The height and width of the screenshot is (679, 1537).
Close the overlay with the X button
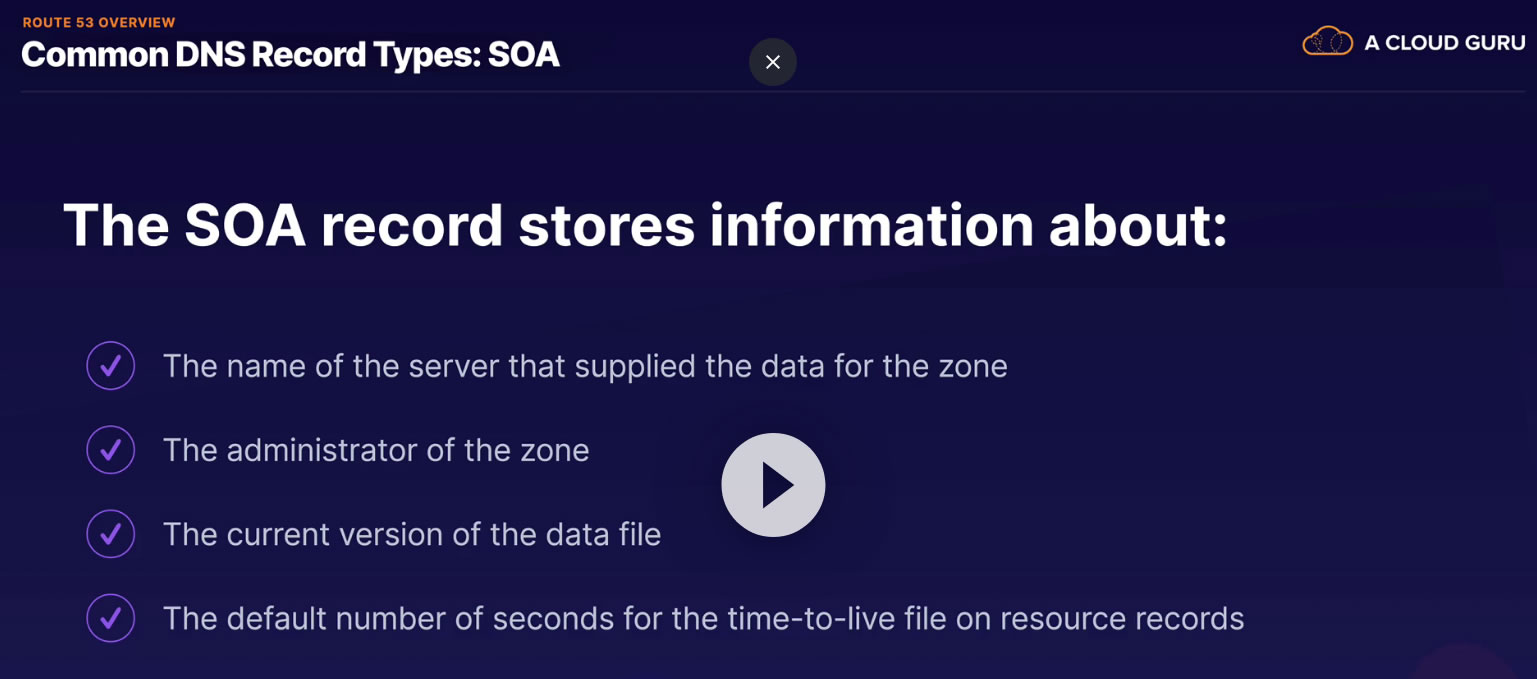pos(773,62)
